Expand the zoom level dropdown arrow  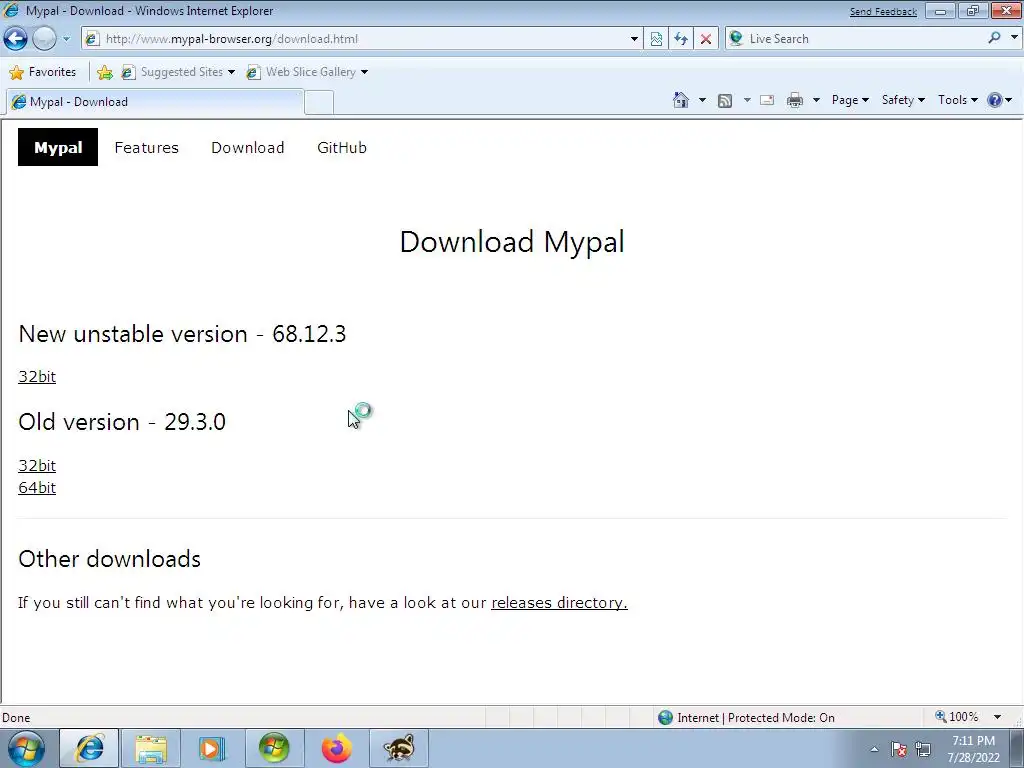coord(997,717)
